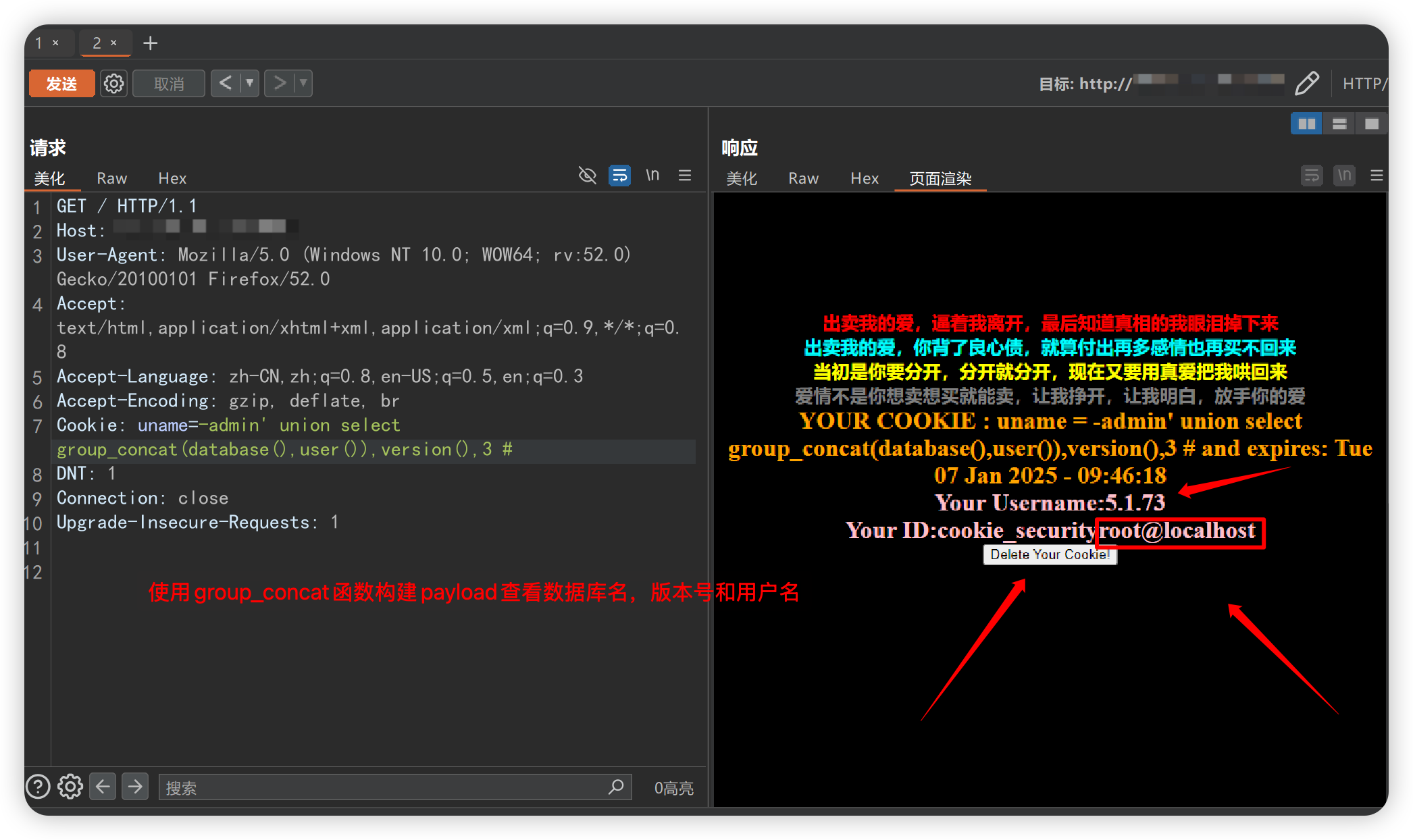Add a new Repeater tab
This screenshot has width=1413, height=840.
[150, 43]
